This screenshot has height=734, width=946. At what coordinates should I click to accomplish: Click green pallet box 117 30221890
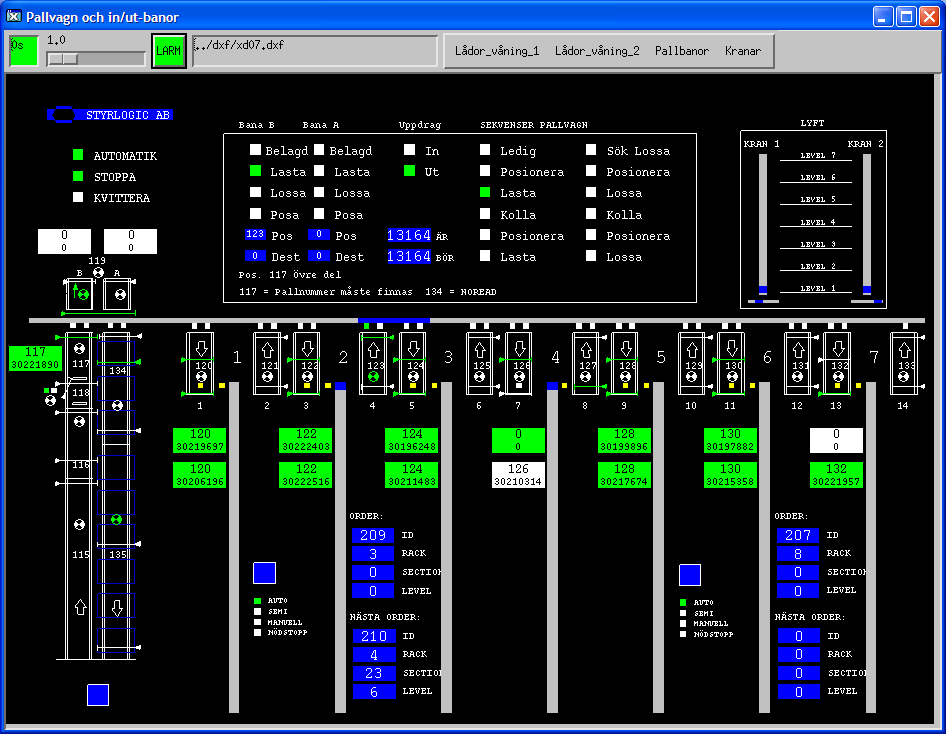coord(36,358)
